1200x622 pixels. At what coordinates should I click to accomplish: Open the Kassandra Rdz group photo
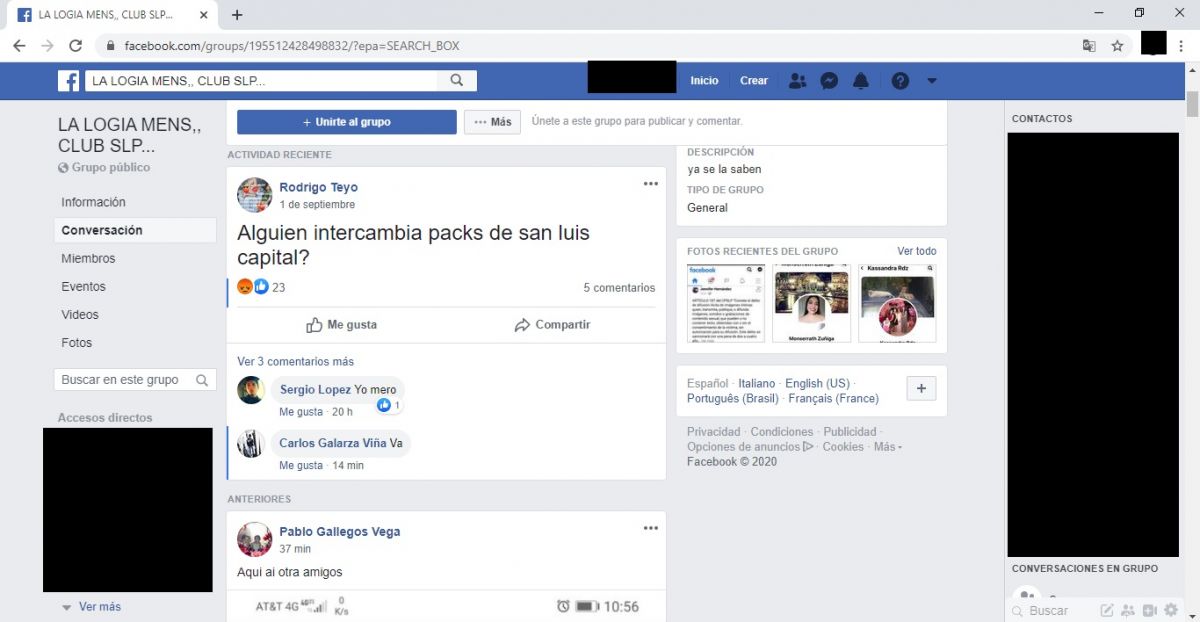(x=898, y=304)
